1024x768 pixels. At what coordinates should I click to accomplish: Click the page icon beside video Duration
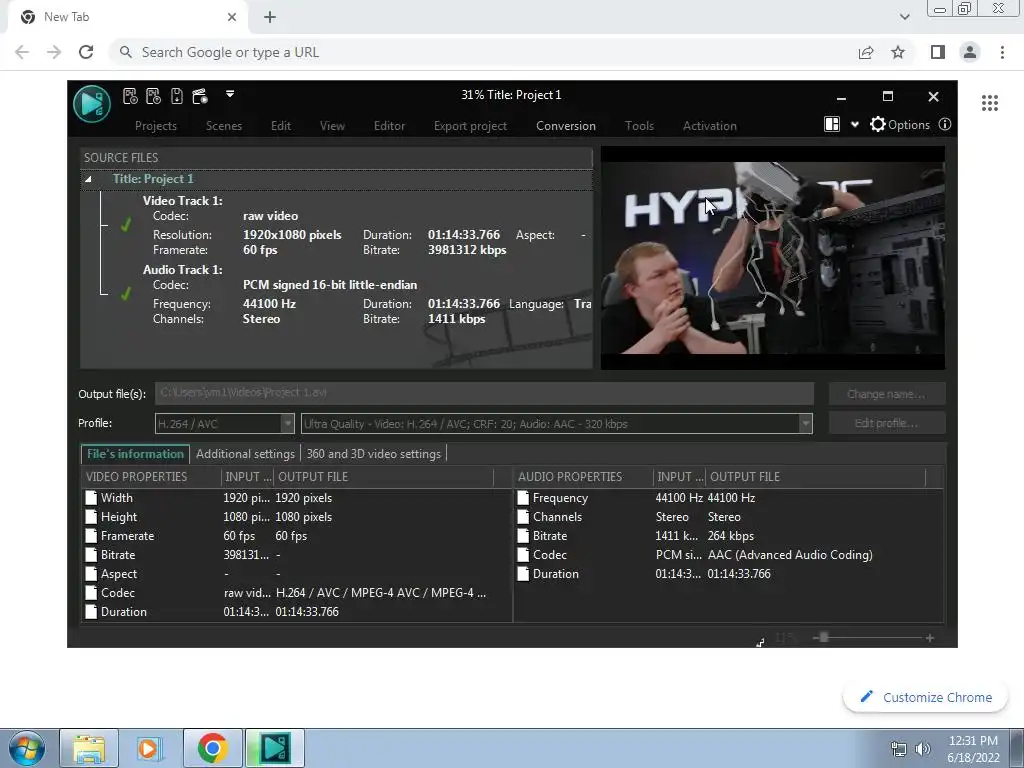point(91,611)
